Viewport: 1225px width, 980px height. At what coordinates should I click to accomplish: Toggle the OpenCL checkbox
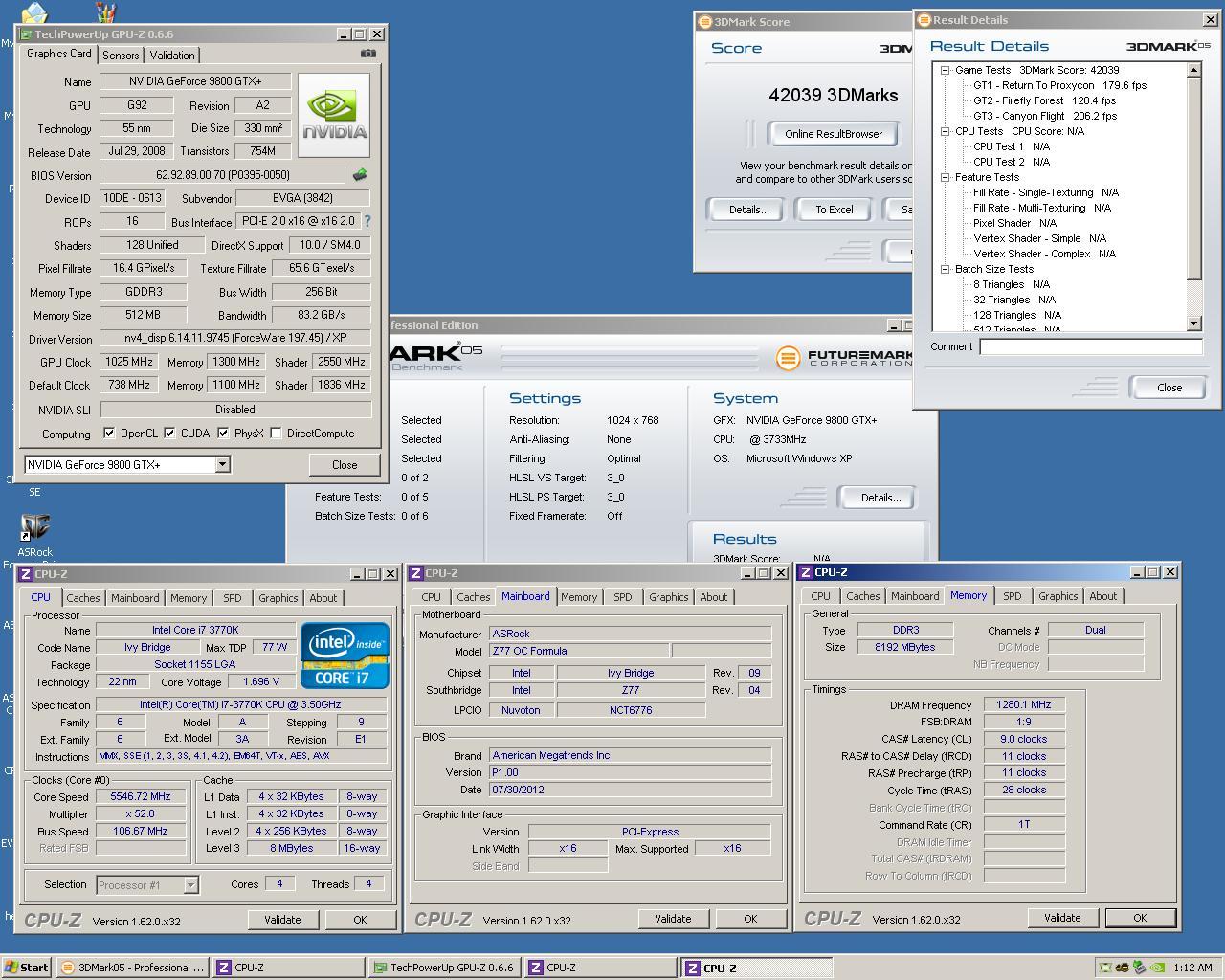pyautogui.click(x=109, y=434)
